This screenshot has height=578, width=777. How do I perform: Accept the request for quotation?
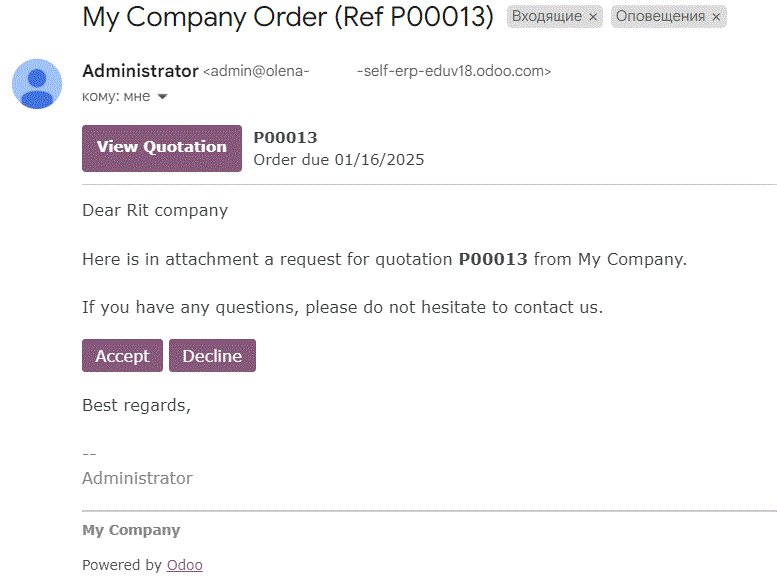tap(122, 355)
